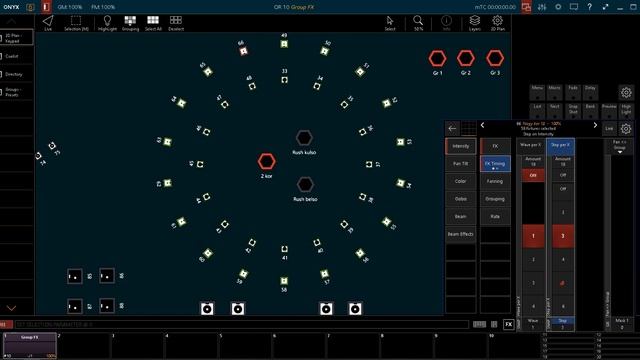The height and width of the screenshot is (360, 640).
Task: Toggle the red Off button under Wave per X
Action: 533,175
